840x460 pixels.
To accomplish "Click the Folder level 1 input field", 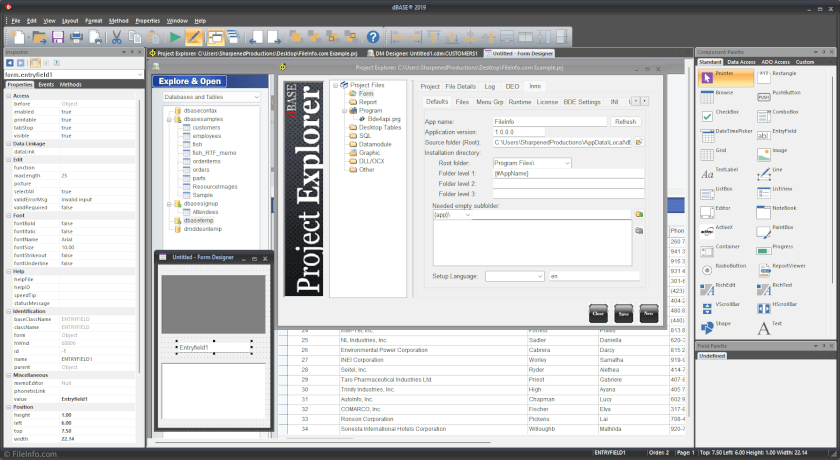I will pos(568,174).
